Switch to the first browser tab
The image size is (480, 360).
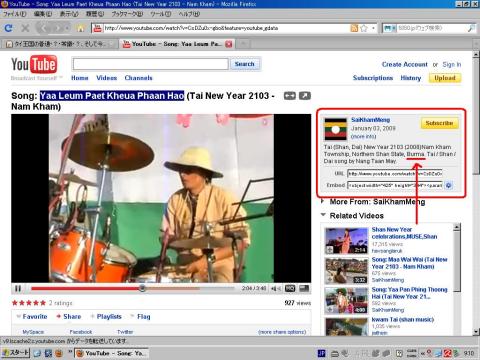(x=60, y=44)
